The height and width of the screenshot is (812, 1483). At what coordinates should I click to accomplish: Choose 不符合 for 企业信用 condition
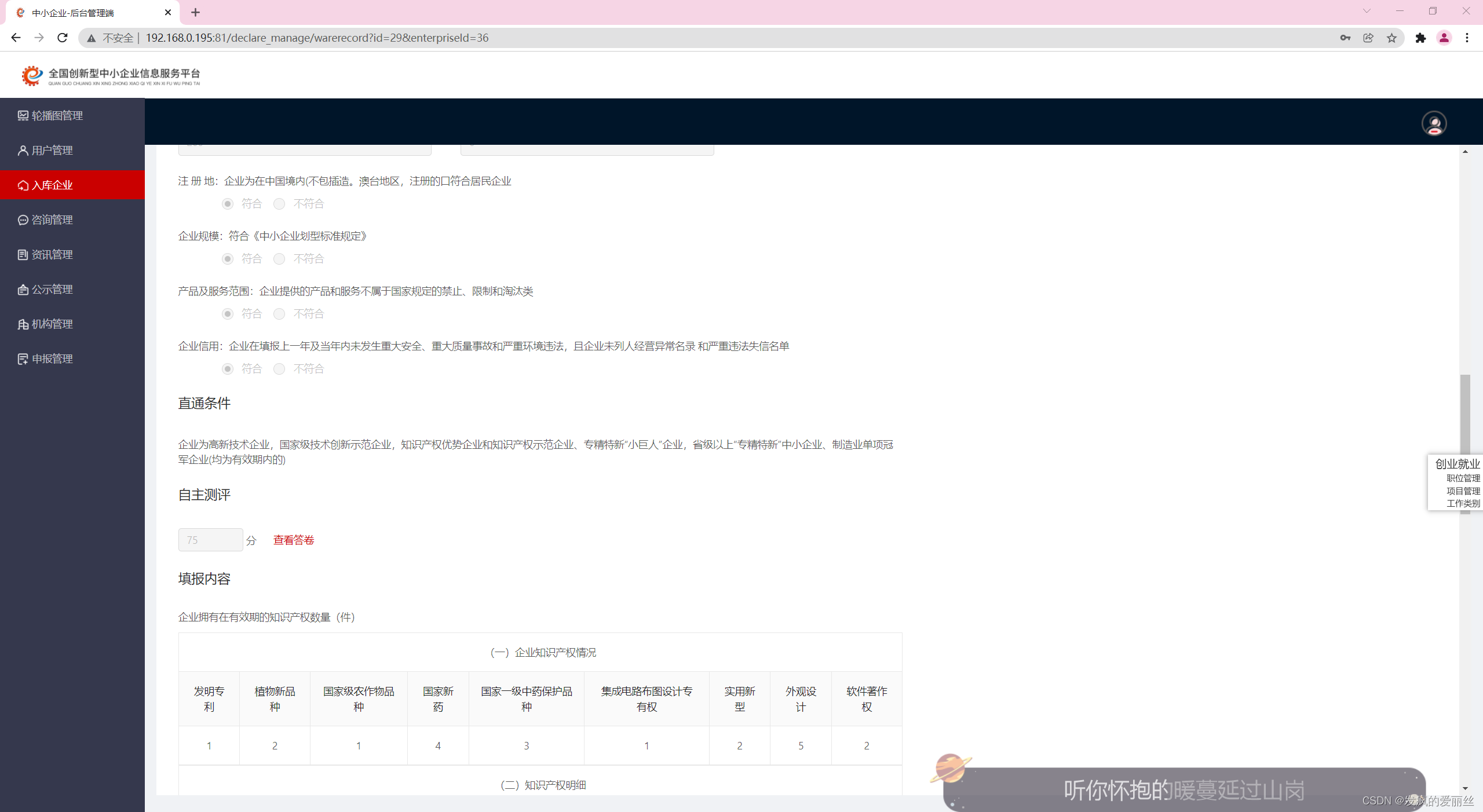(280, 369)
